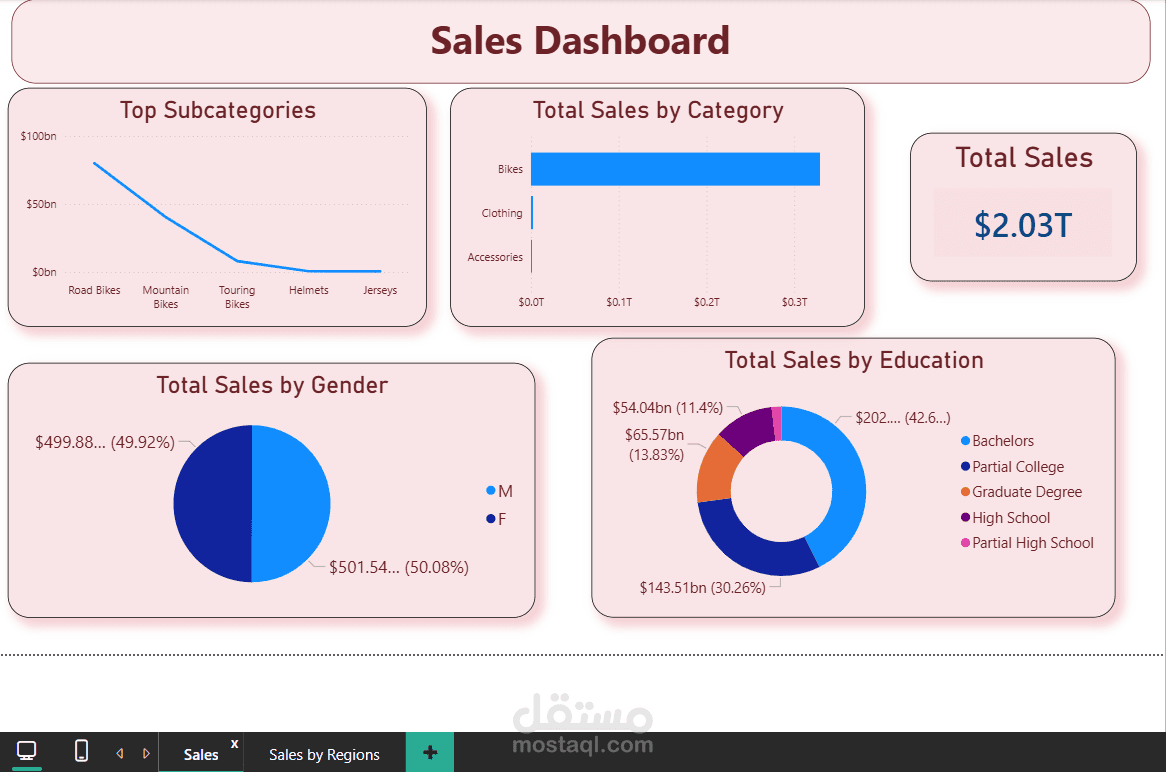Switch to mobile layout view
The width and height of the screenshot is (1166, 772).
(x=80, y=751)
